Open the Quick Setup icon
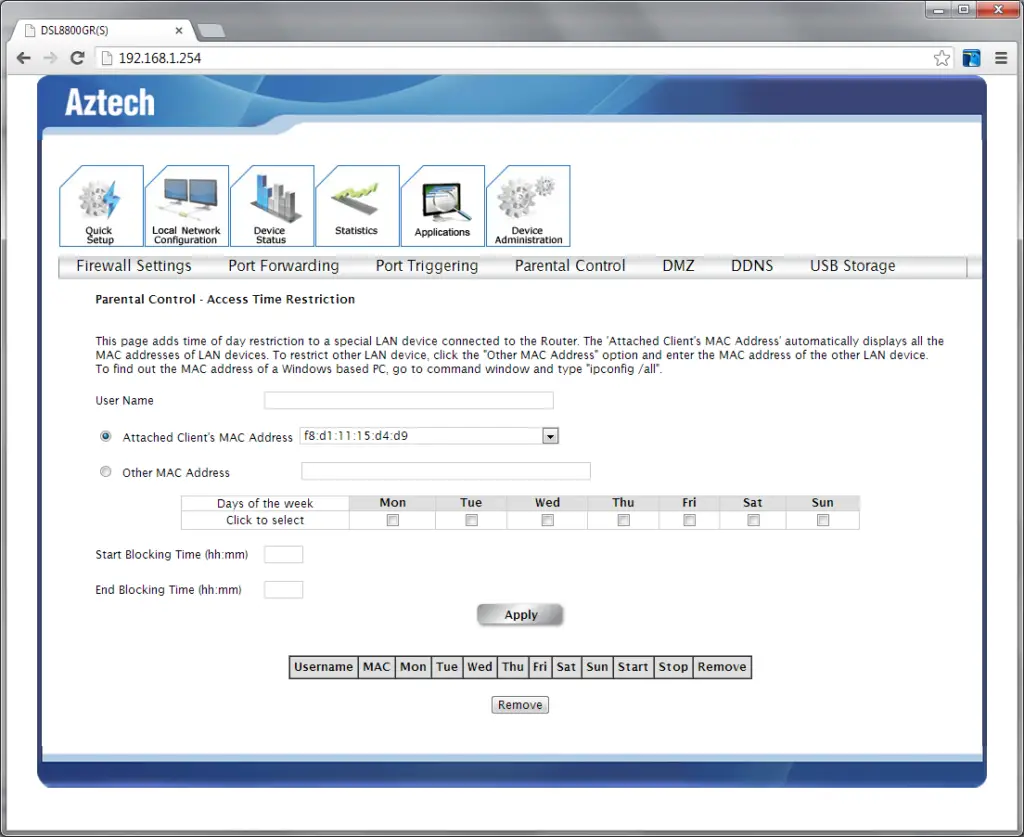 (x=101, y=206)
